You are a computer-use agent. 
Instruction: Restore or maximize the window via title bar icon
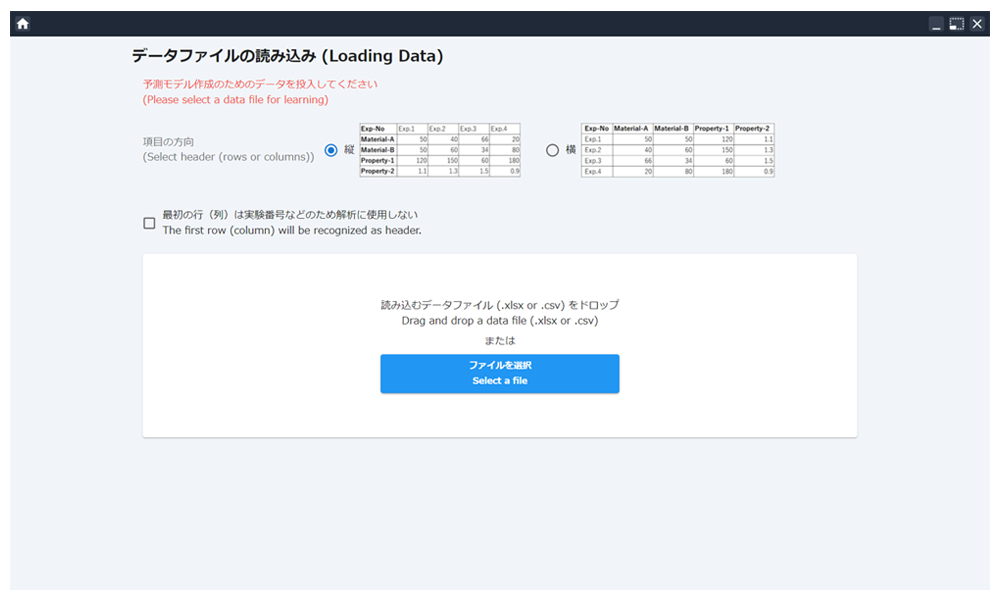[x=957, y=24]
